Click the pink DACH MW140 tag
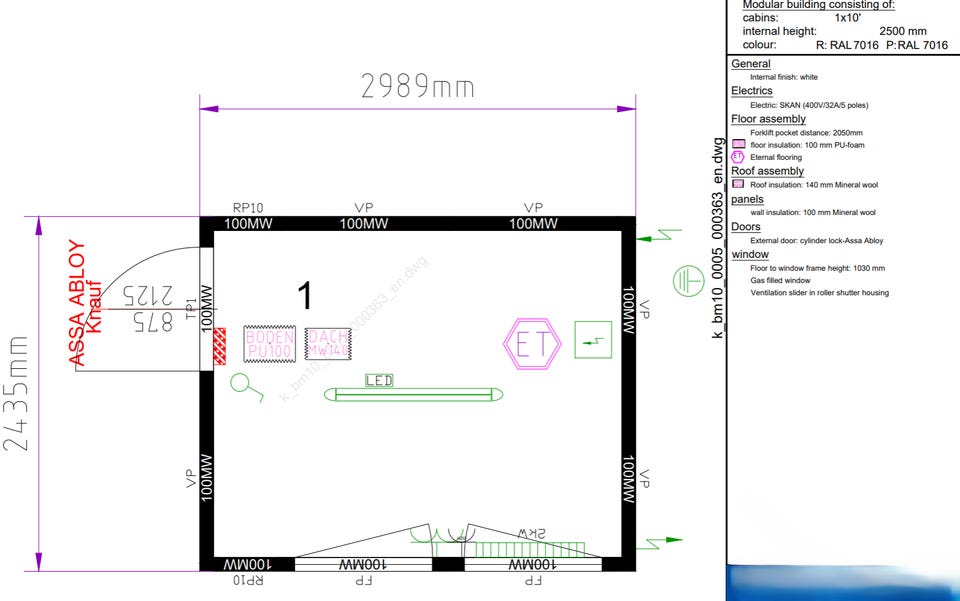Image resolution: width=960 pixels, height=601 pixels. pos(328,344)
